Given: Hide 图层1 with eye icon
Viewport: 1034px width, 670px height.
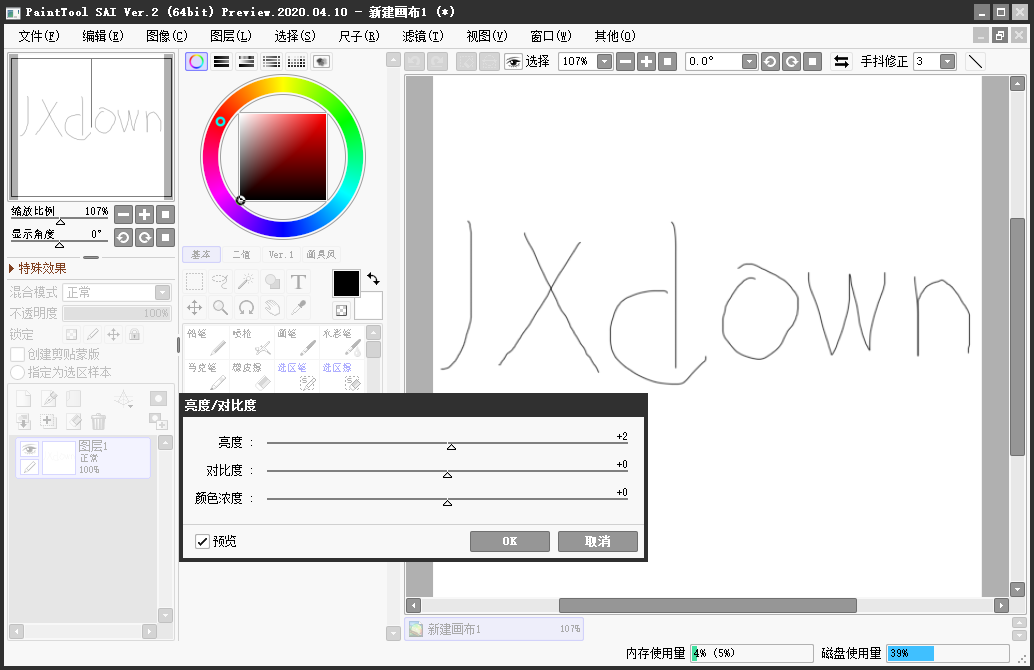Looking at the screenshot, I should [x=29, y=449].
